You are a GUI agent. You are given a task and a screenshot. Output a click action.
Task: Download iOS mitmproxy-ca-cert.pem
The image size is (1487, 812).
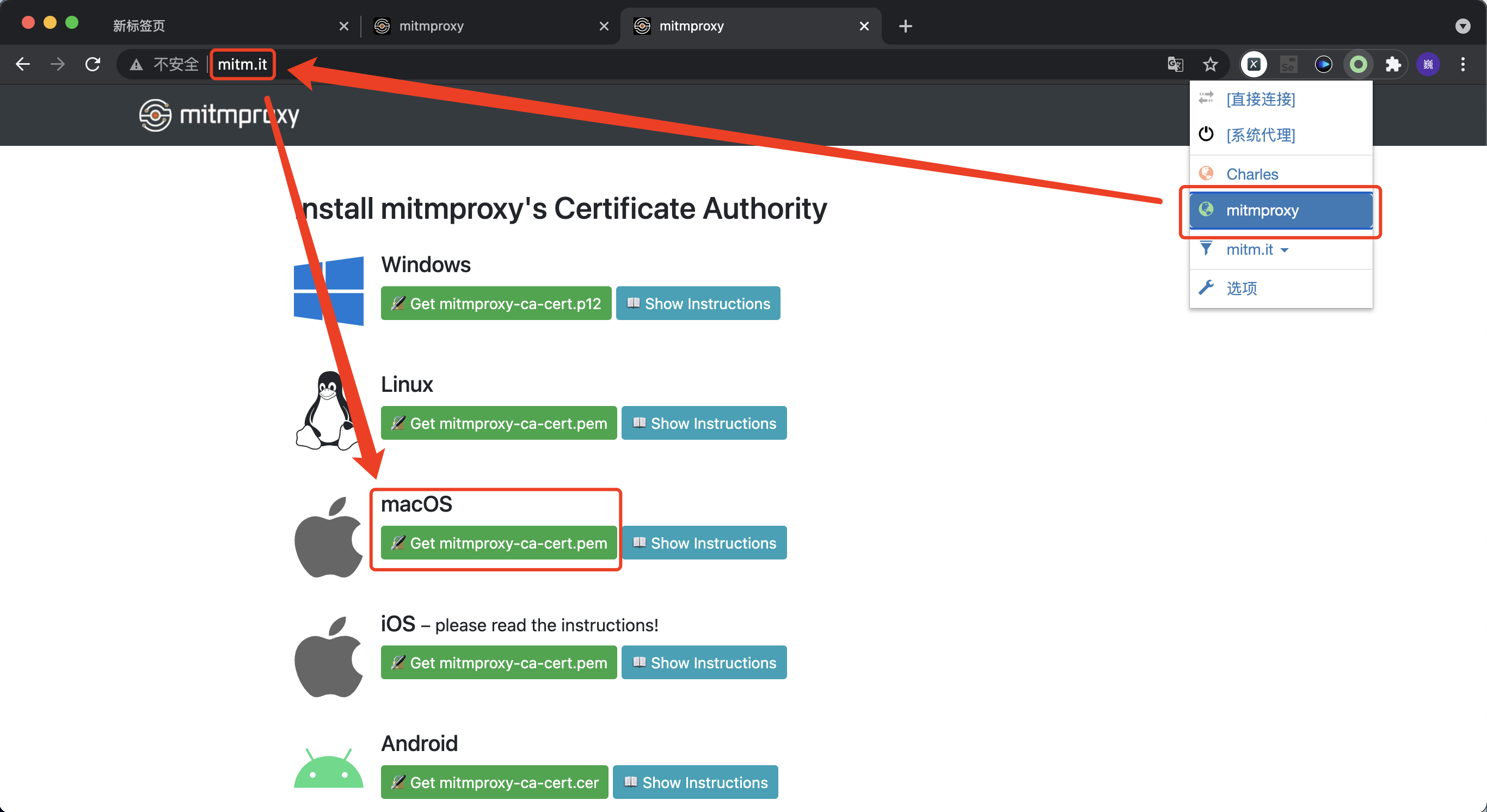499,662
